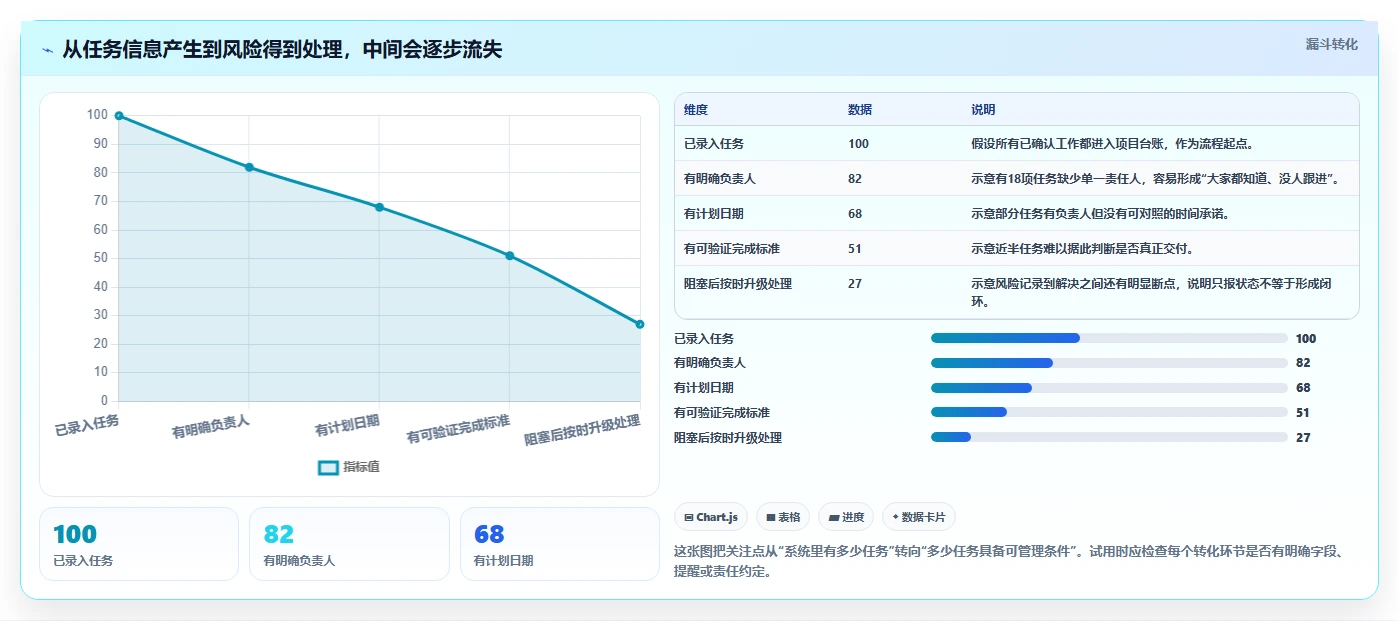Click the x-axis label 阻塞后按时升级处理
1399x621 pixels.
(582, 430)
